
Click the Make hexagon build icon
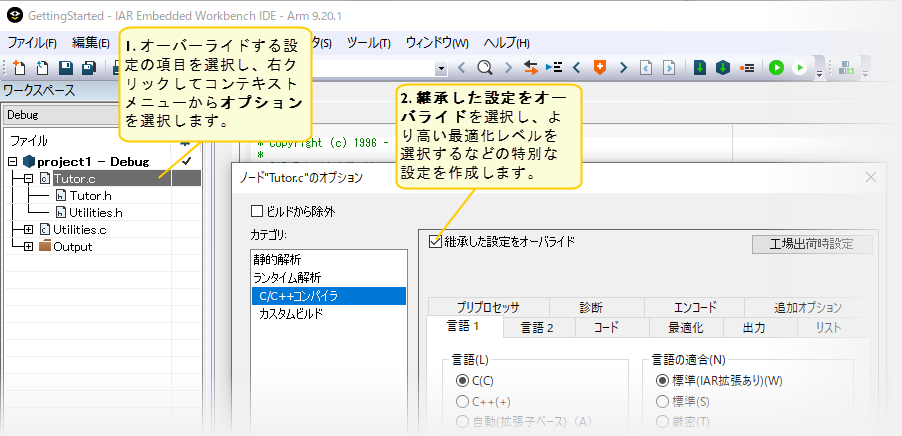722,68
